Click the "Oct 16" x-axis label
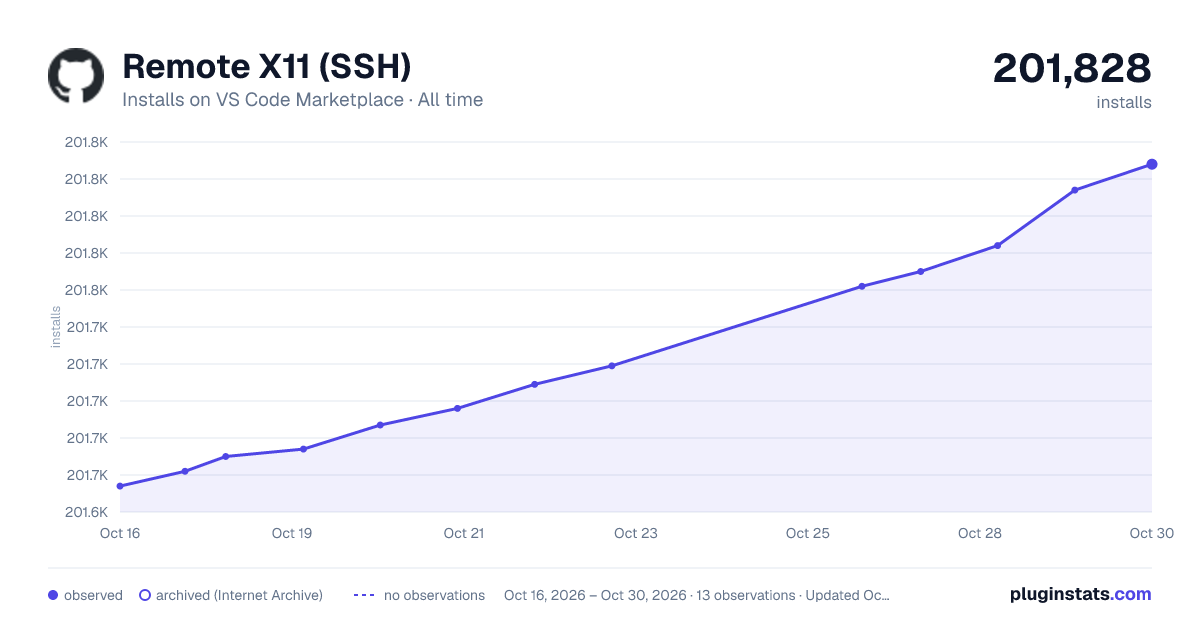The height and width of the screenshot is (630, 1200). click(120, 533)
